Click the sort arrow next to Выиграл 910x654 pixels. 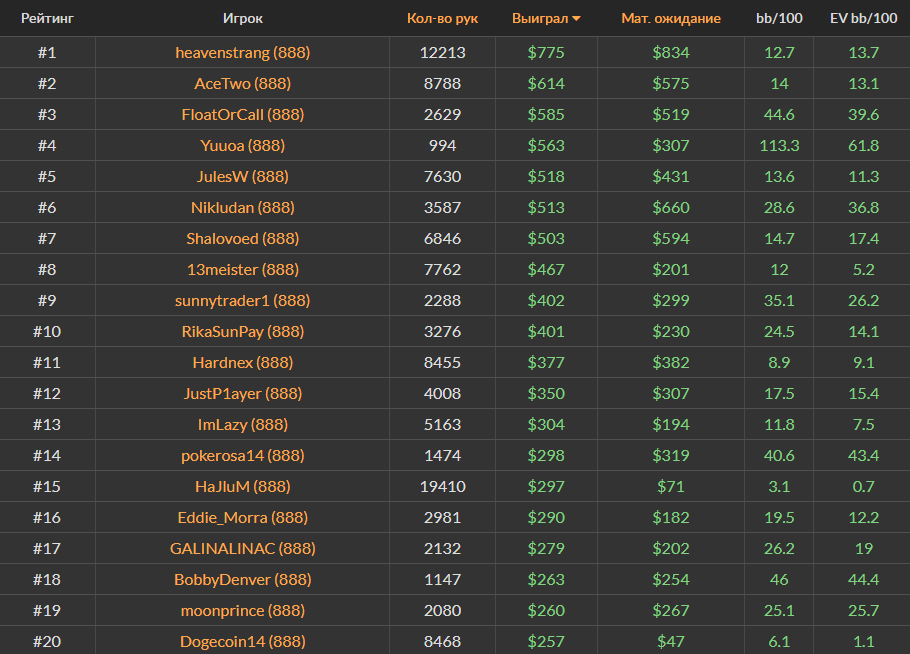point(577,19)
